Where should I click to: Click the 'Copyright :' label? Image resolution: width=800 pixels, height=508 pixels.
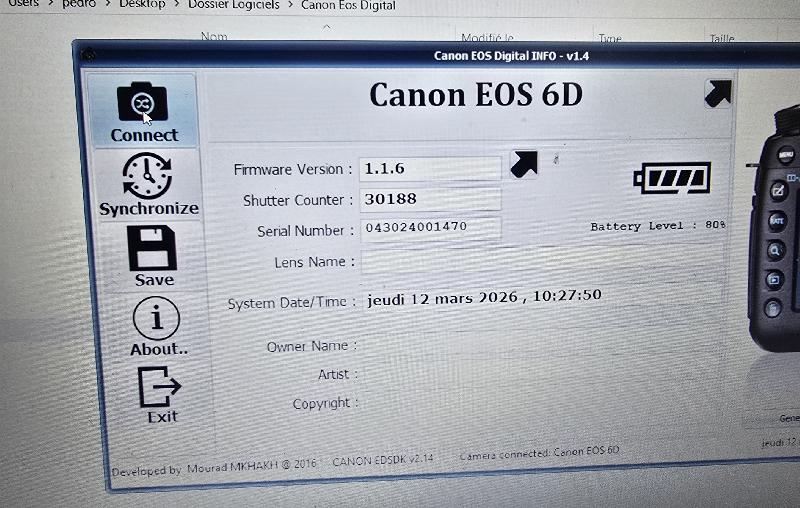click(325, 403)
